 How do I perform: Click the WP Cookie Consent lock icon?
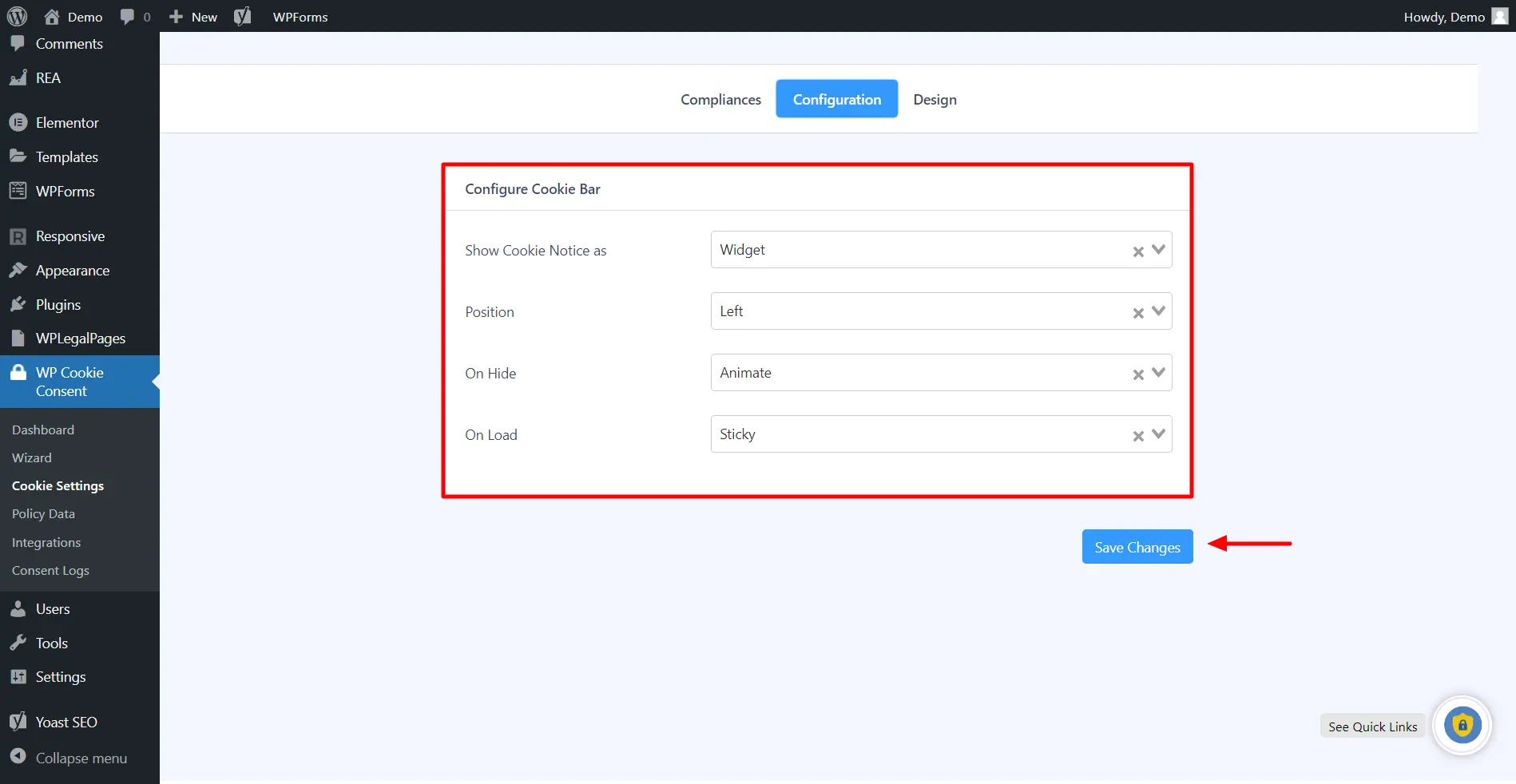click(x=17, y=372)
